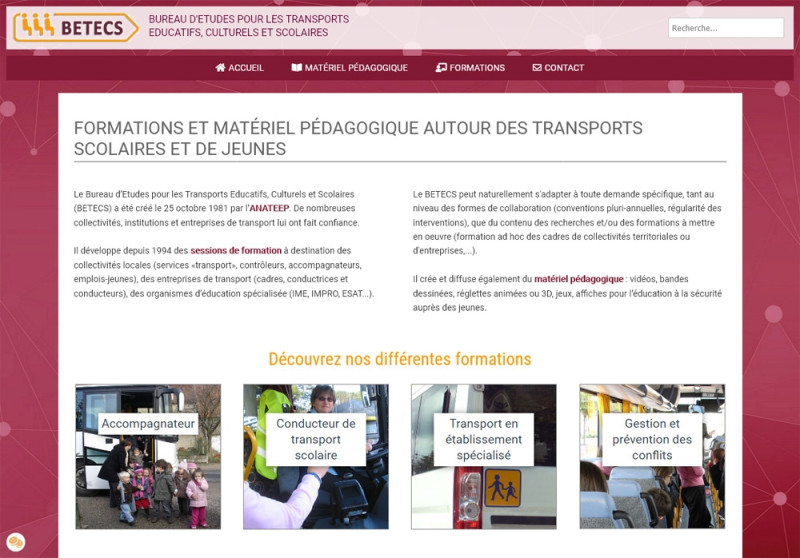Click the Bureau d'Etudes site title text

coord(249,26)
